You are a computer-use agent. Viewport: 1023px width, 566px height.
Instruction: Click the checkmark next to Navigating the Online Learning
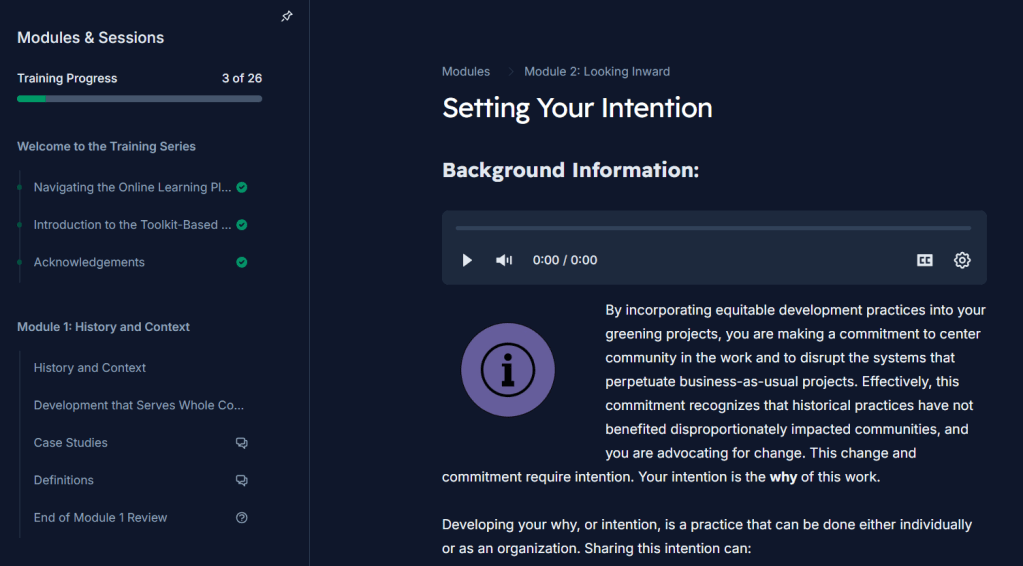(x=242, y=187)
